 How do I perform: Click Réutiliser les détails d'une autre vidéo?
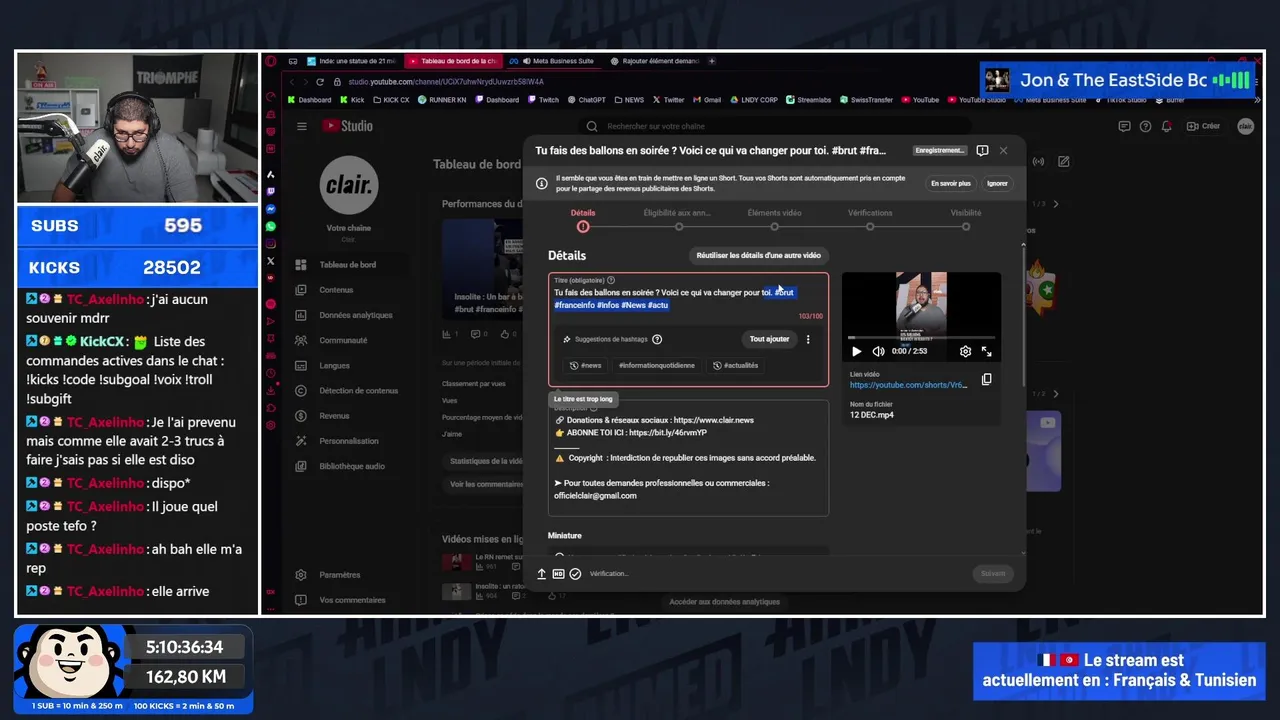point(759,255)
